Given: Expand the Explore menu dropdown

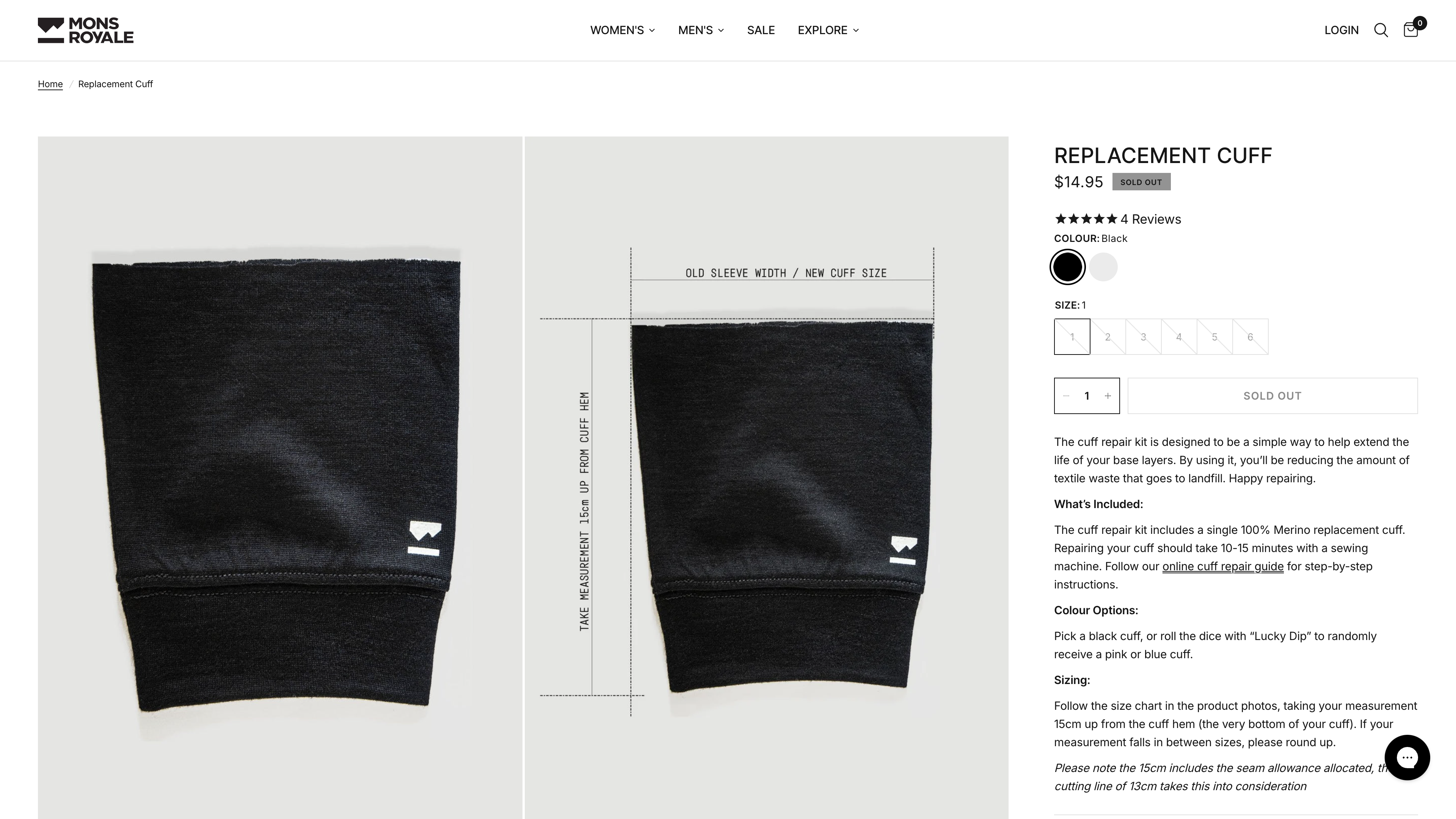Looking at the screenshot, I should point(828,30).
